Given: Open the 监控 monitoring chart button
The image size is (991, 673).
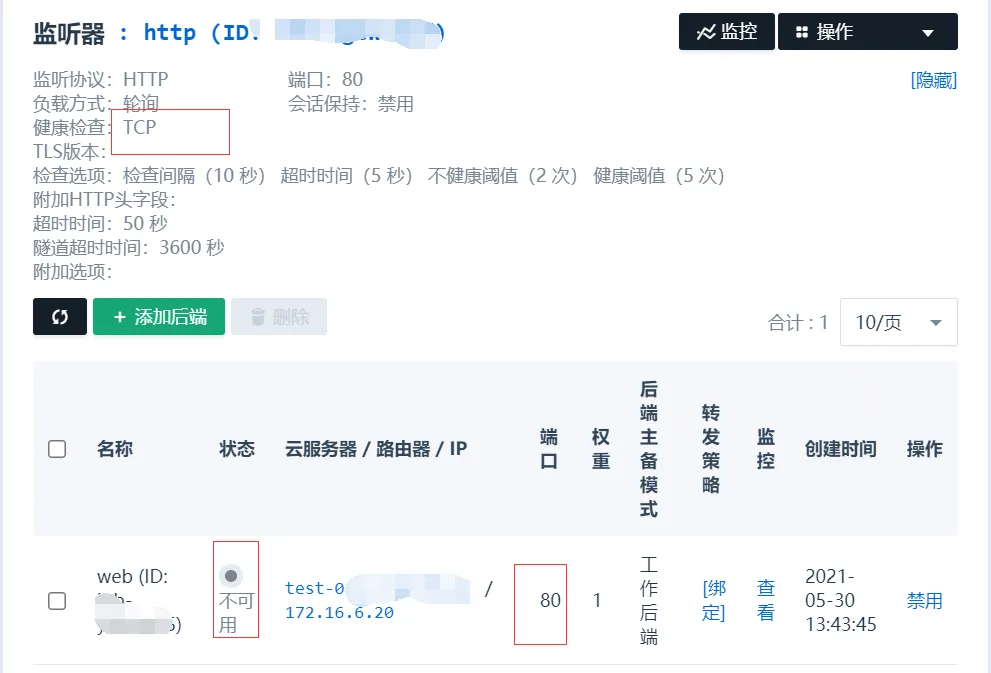Looking at the screenshot, I should click(x=727, y=32).
